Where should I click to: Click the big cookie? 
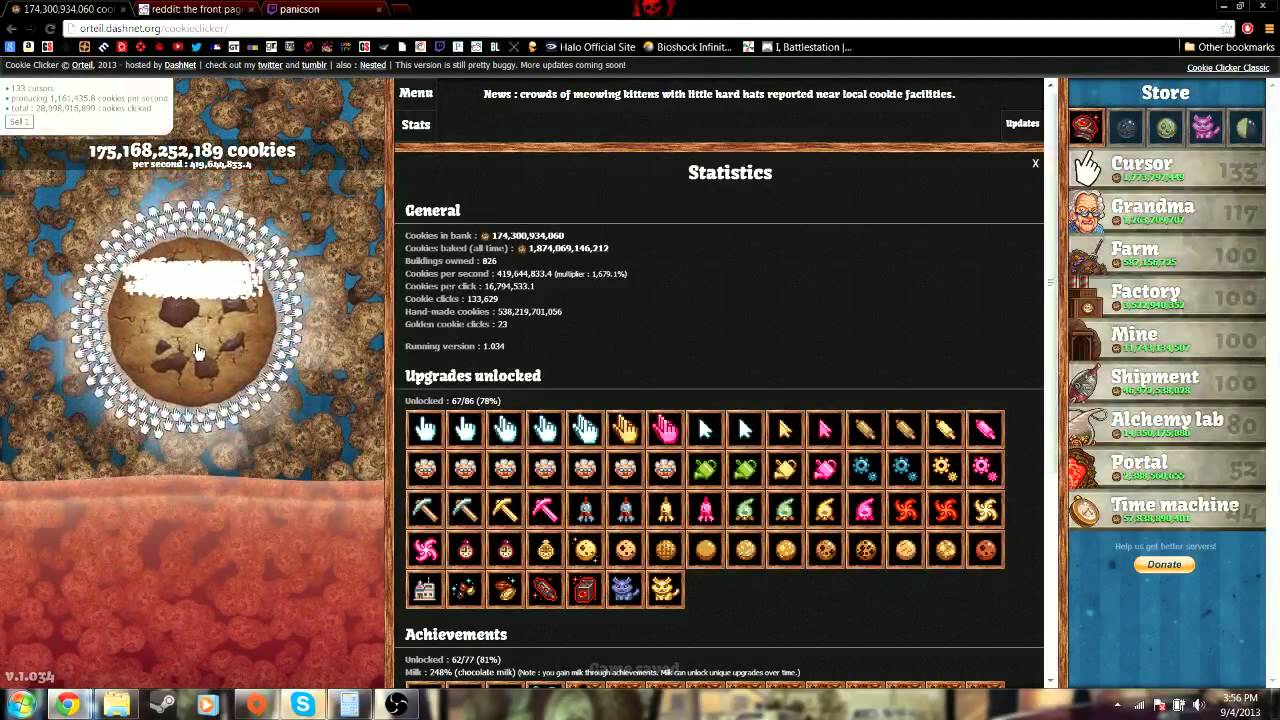point(192,320)
